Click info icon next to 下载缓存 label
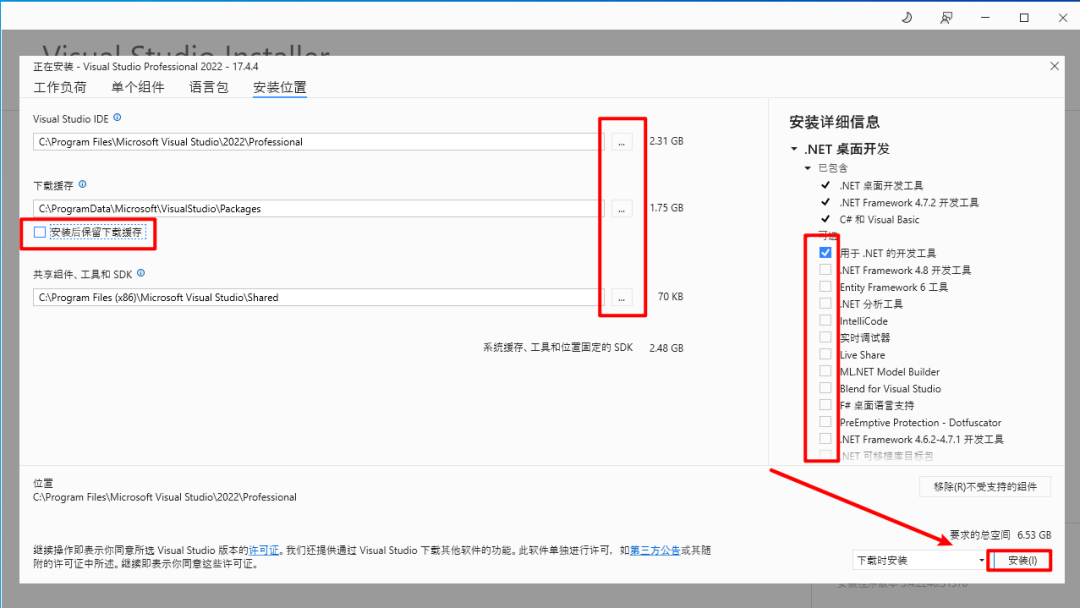This screenshot has height=608, width=1080. coord(83,185)
